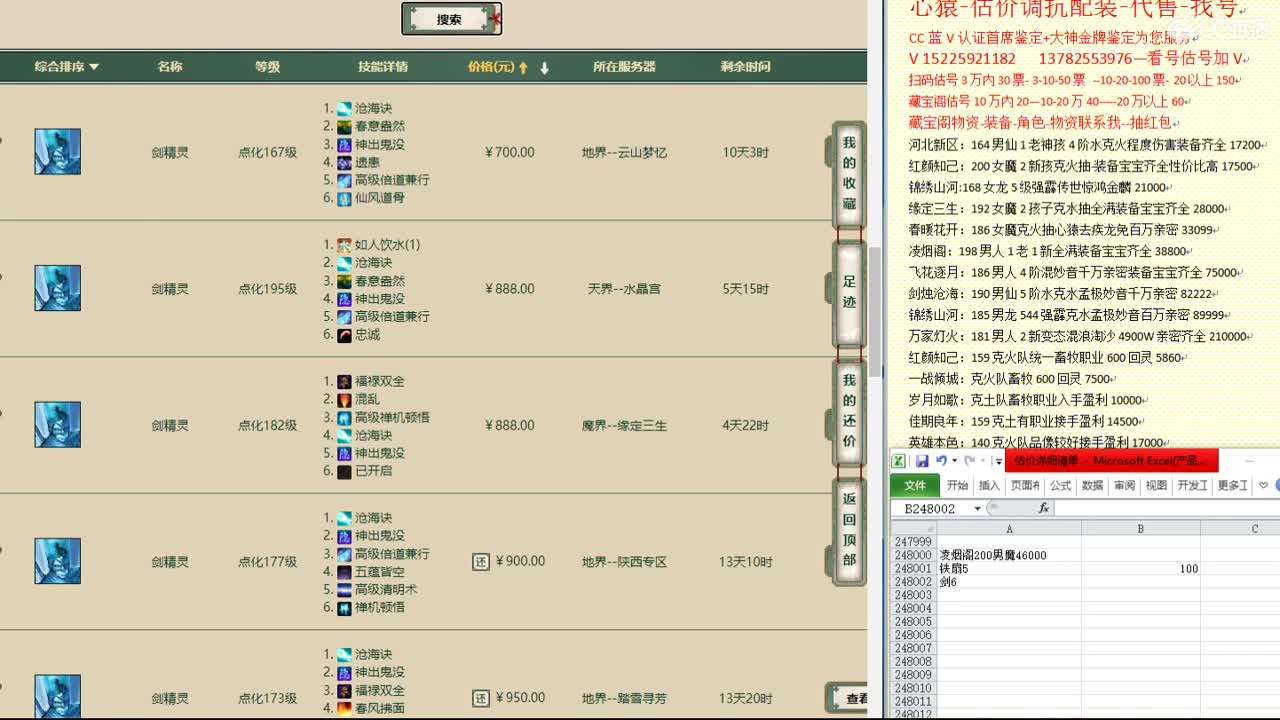Click the server name 地界--陕西专区
Viewport: 1280px width, 720px height.
(624, 561)
